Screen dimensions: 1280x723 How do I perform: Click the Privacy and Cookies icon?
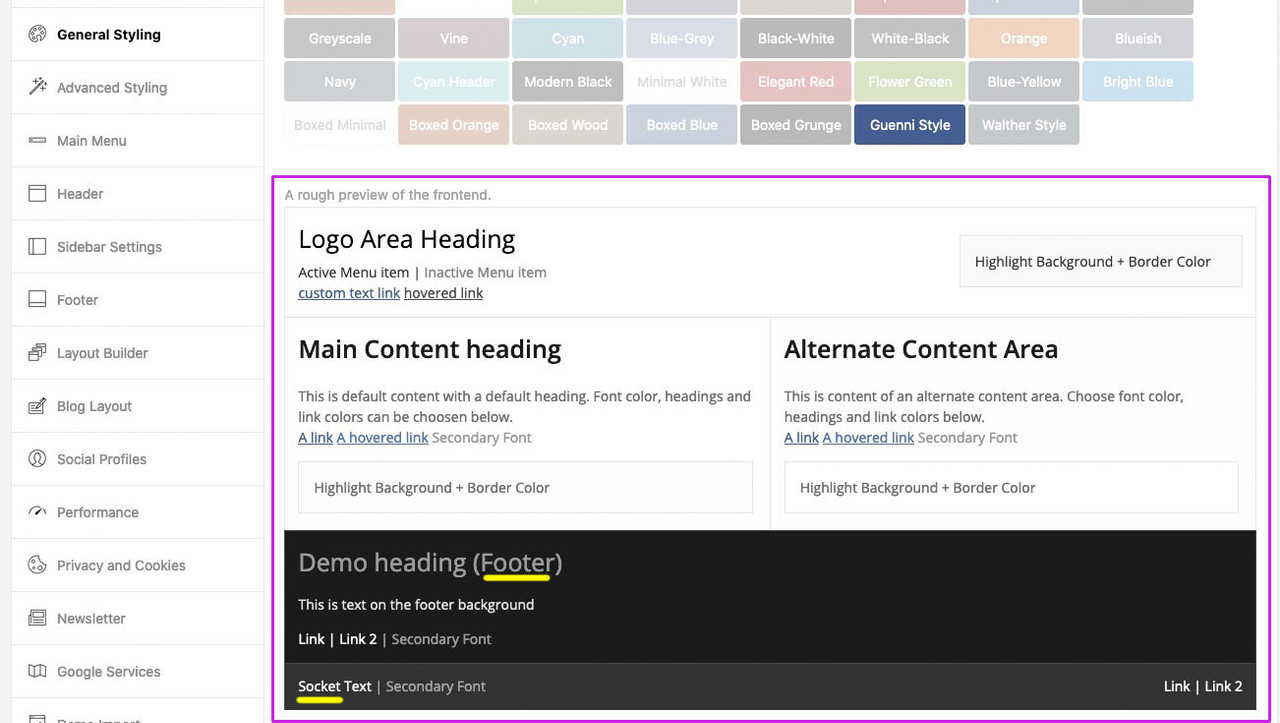click(37, 564)
